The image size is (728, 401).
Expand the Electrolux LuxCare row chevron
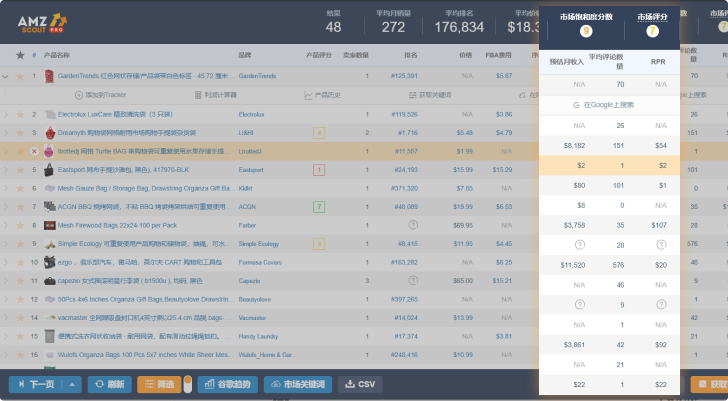pyautogui.click(x=6, y=114)
